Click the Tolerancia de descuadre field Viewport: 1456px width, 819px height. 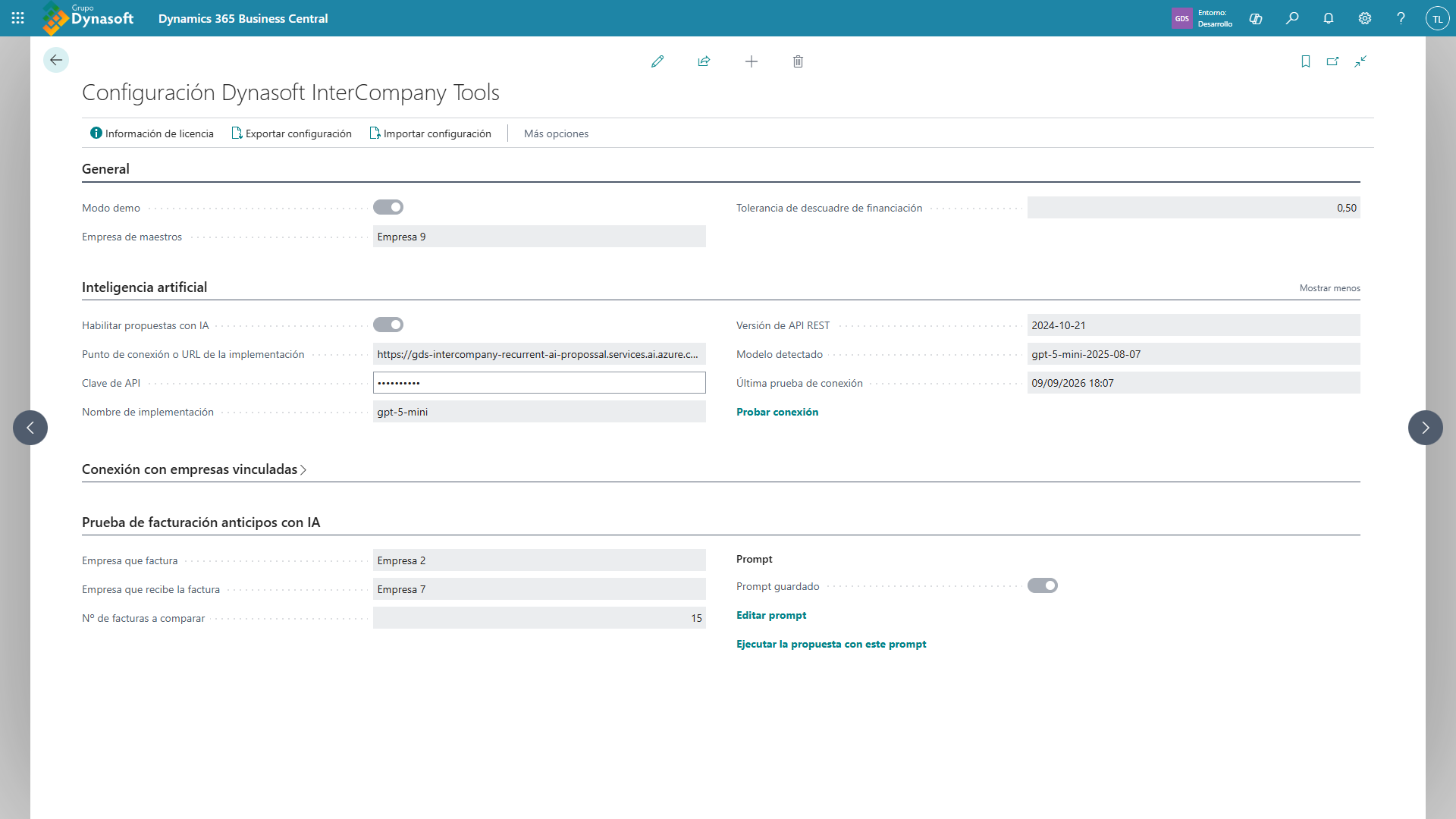1194,208
